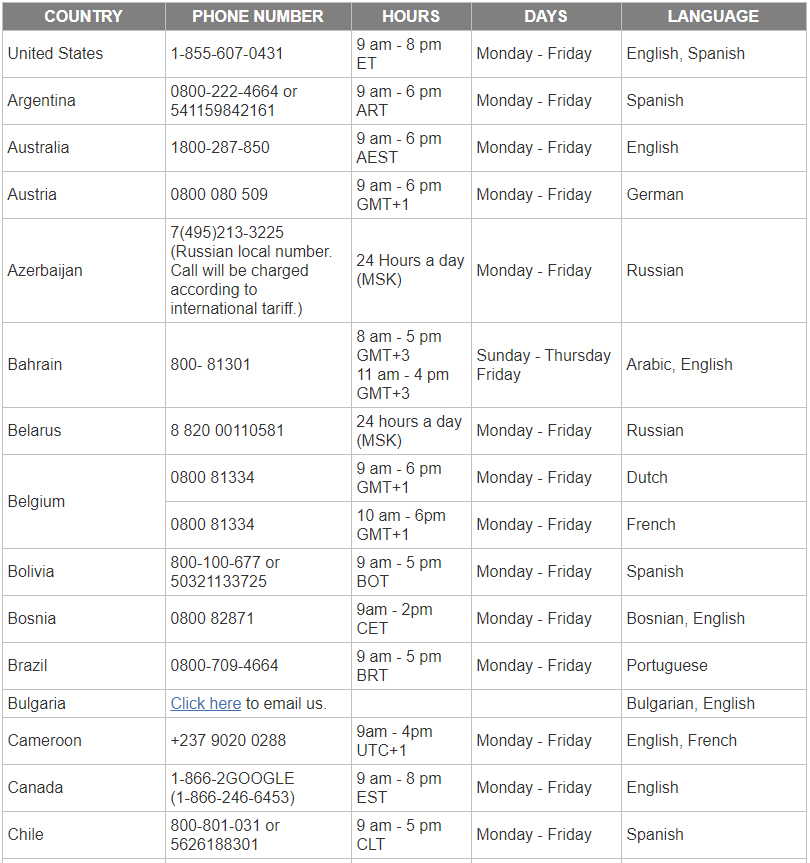
Task: Click the Belgium French language cell
Action: [x=651, y=524]
